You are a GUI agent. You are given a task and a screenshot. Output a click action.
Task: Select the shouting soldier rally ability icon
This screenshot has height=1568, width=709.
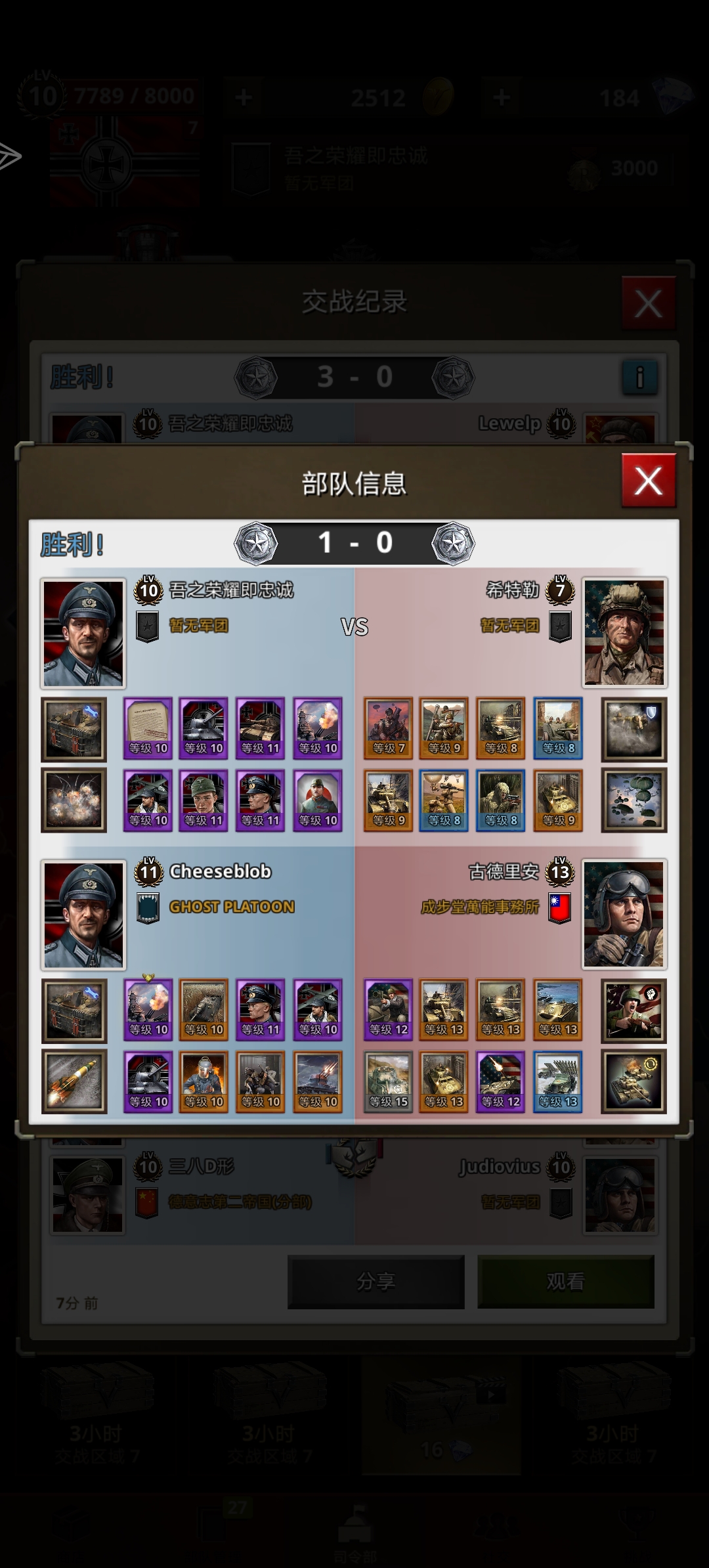(x=634, y=1011)
